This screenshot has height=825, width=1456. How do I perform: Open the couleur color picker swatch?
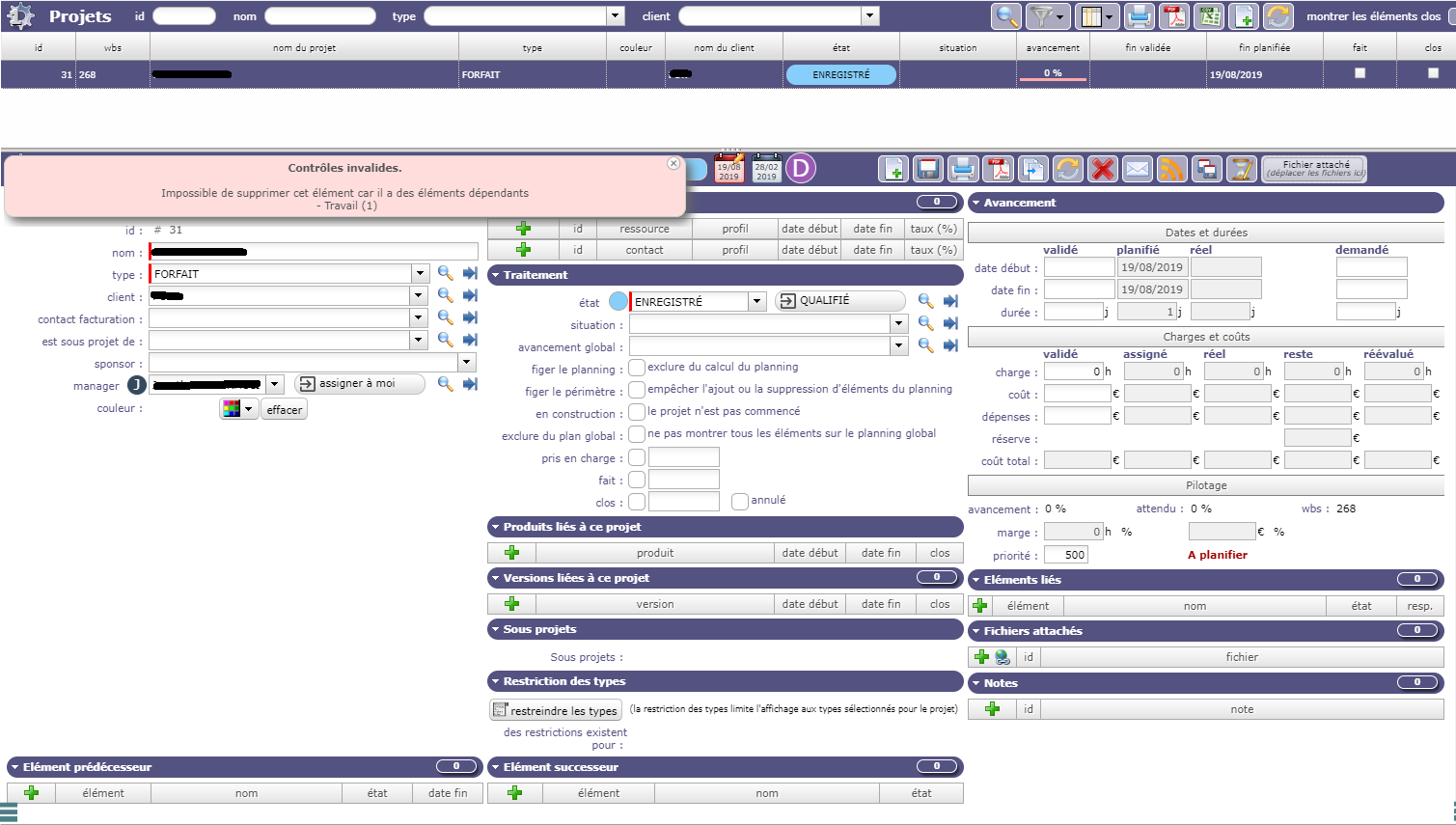(237, 409)
